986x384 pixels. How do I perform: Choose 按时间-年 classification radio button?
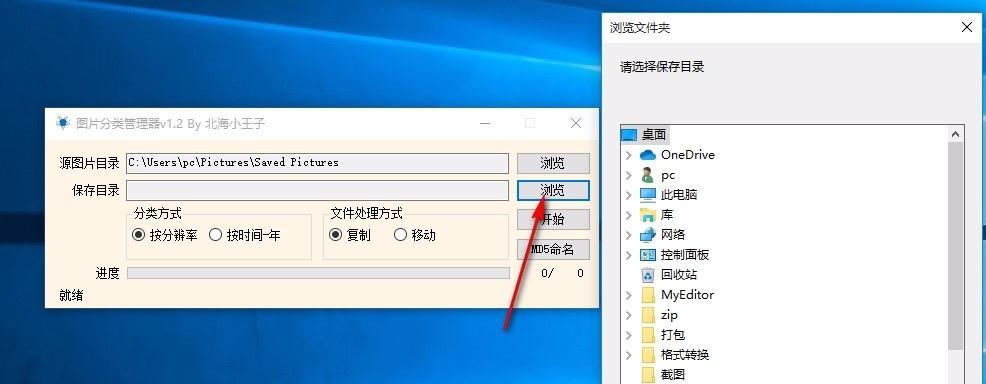click(x=216, y=235)
